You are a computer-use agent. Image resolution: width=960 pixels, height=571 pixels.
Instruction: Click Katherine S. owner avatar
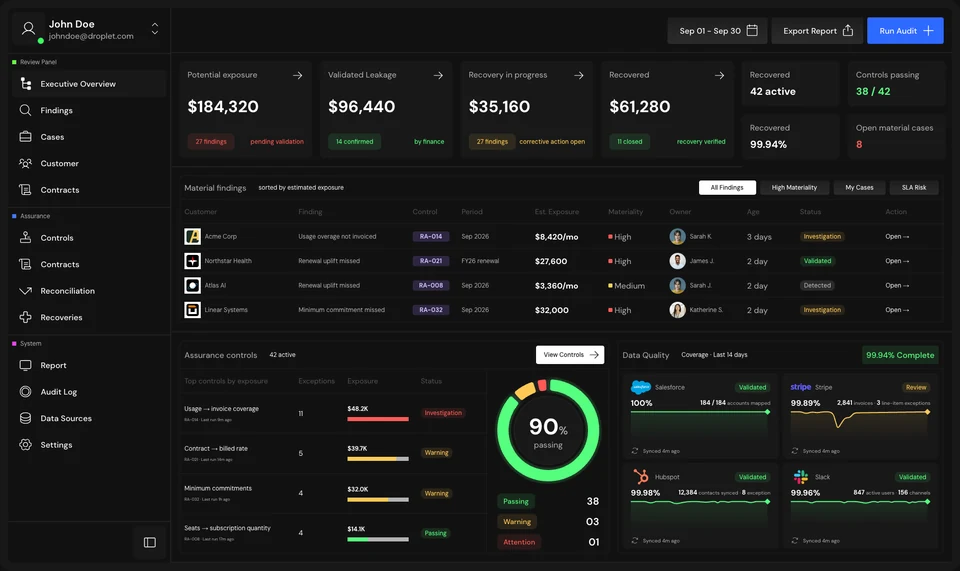[677, 310]
